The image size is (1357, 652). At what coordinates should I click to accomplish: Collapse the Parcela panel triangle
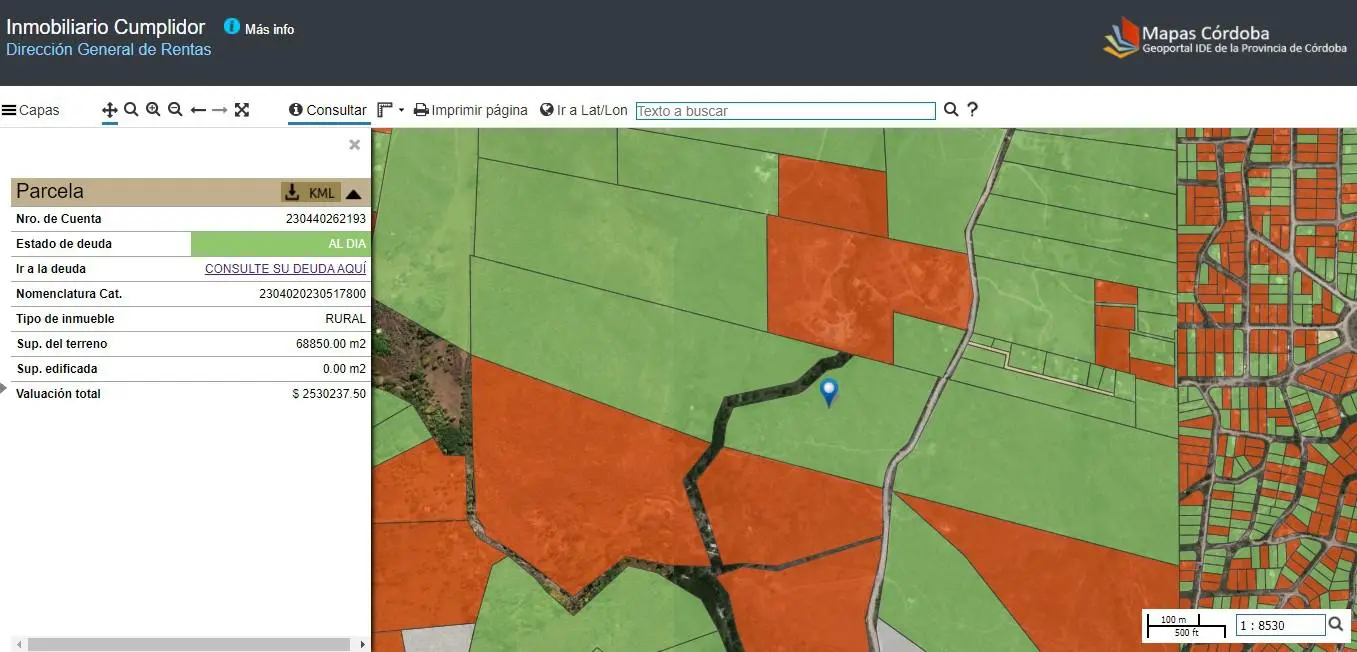coord(353,193)
